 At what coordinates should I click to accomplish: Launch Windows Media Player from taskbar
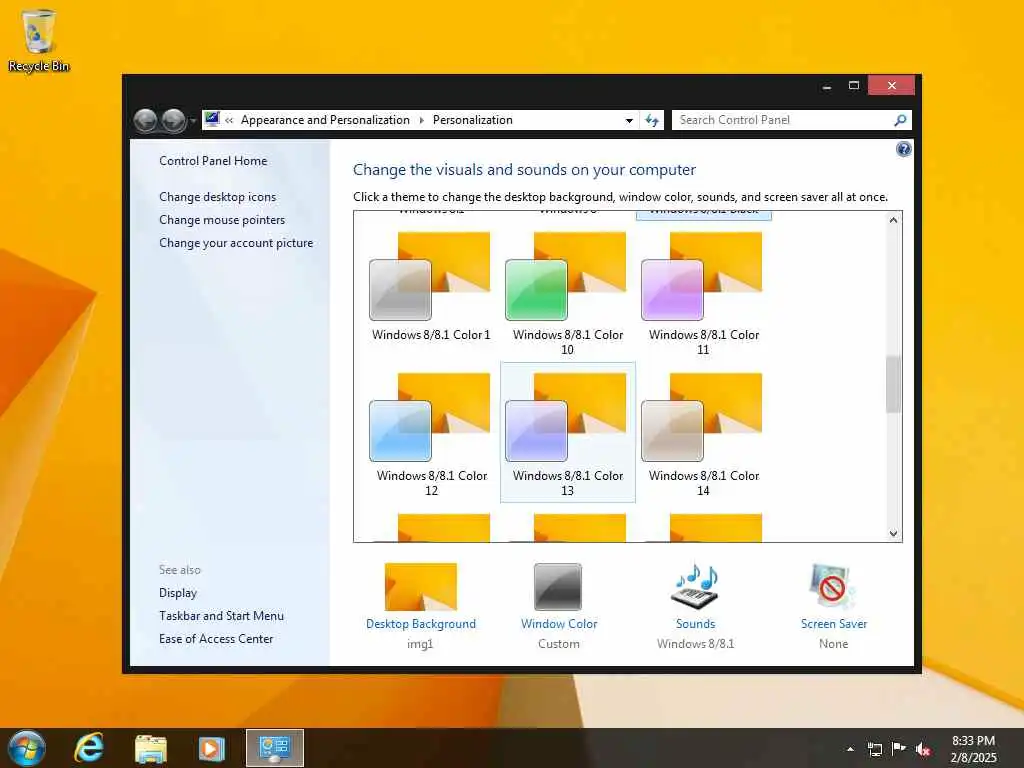(211, 748)
